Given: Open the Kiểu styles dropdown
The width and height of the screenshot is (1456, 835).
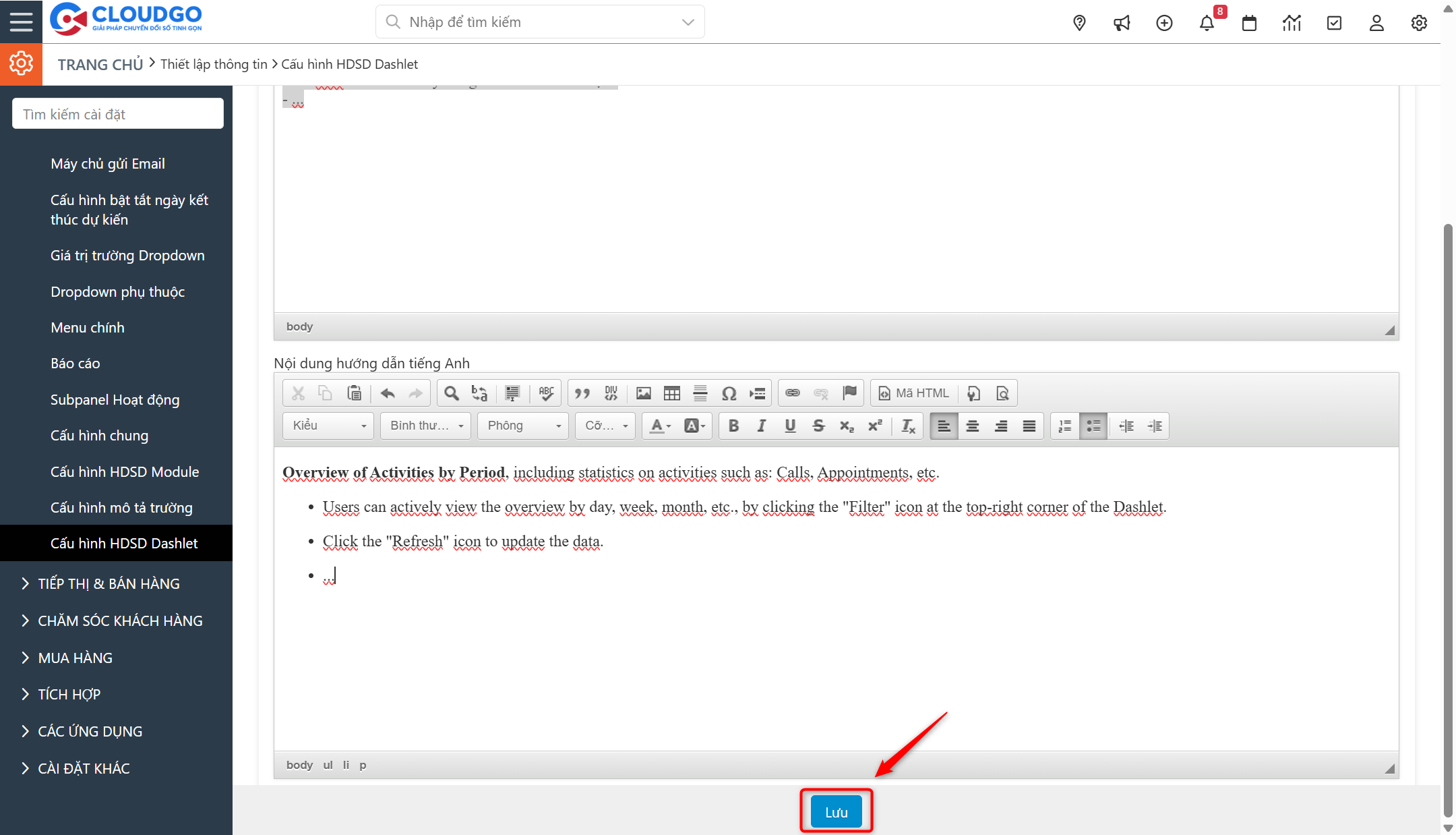Looking at the screenshot, I should (x=328, y=426).
